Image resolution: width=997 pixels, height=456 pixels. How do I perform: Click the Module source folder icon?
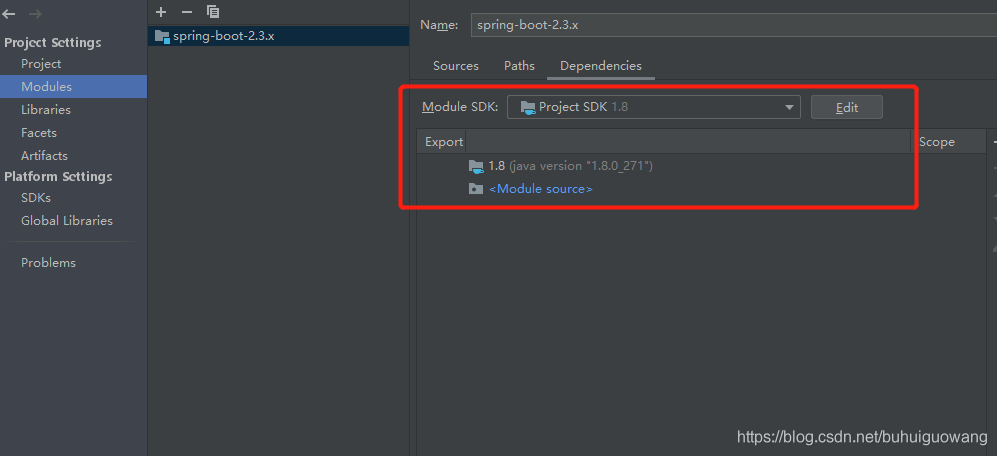(x=476, y=189)
